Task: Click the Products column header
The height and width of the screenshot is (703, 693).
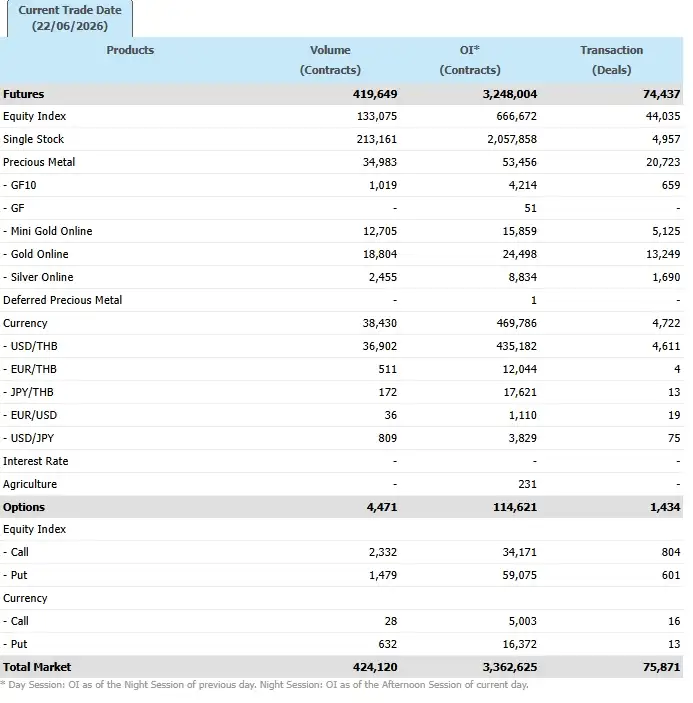Action: click(130, 50)
